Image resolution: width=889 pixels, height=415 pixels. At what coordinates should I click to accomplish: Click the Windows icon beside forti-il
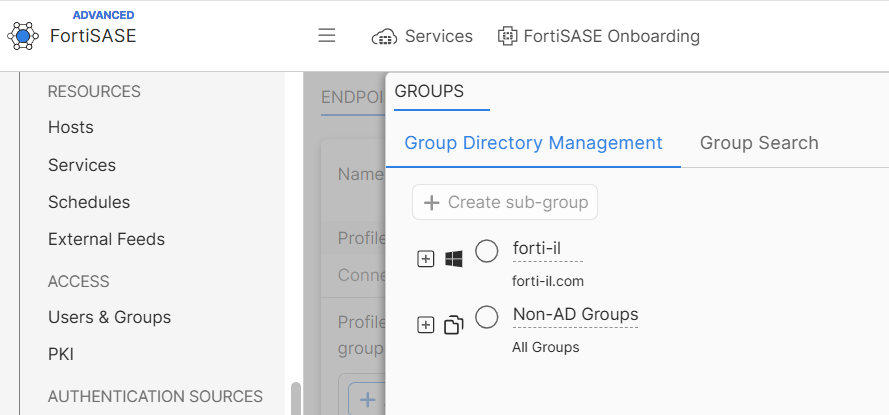(x=454, y=259)
